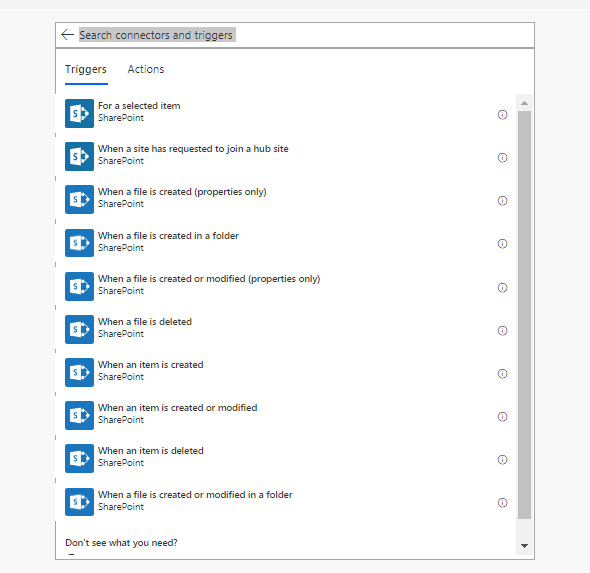Click SharePoint icon for 'When an item is created'
Viewport: 590px width, 573px height.
point(79,372)
